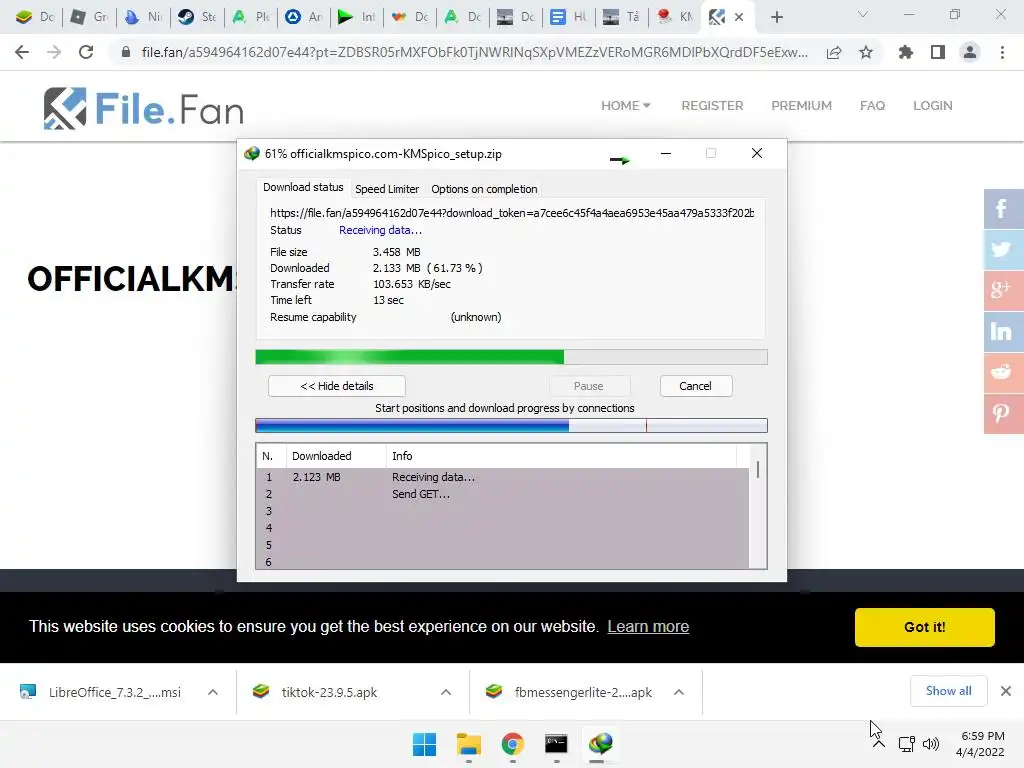The height and width of the screenshot is (768, 1024).
Task: Open Chrome profile avatar
Action: [x=970, y=52]
